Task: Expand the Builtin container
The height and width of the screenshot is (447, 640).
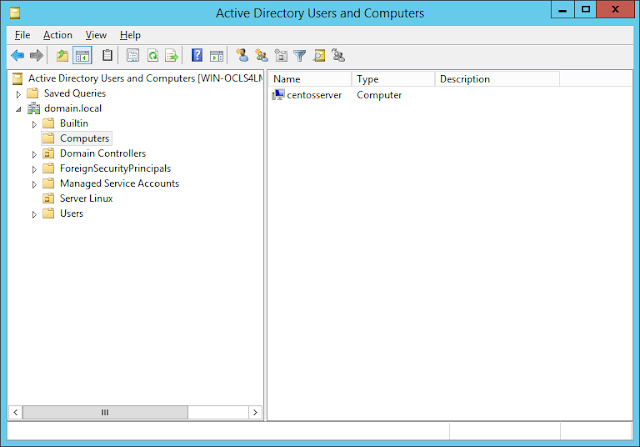Action: coord(34,124)
